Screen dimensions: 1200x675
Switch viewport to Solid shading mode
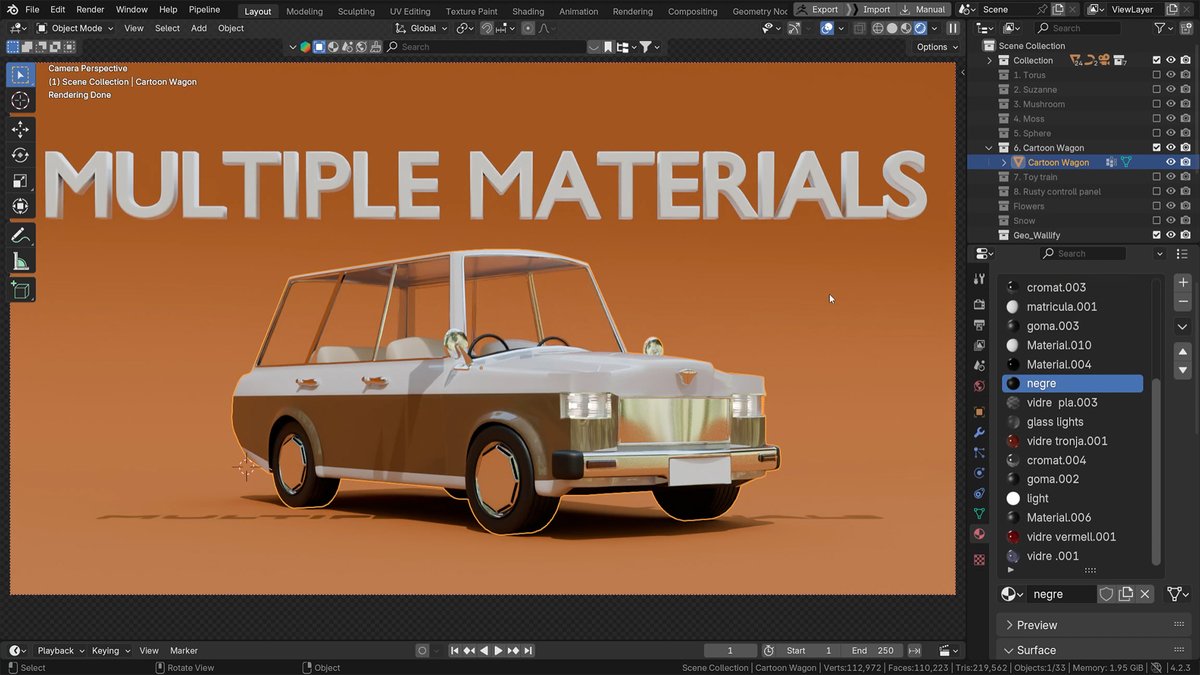point(891,28)
